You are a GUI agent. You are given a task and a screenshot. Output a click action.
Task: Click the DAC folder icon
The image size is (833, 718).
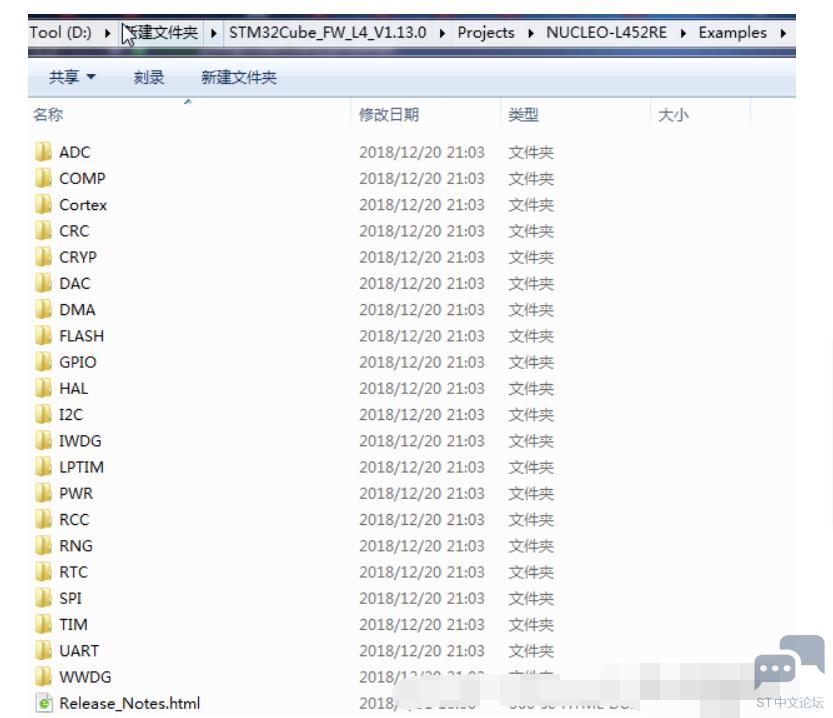[44, 283]
